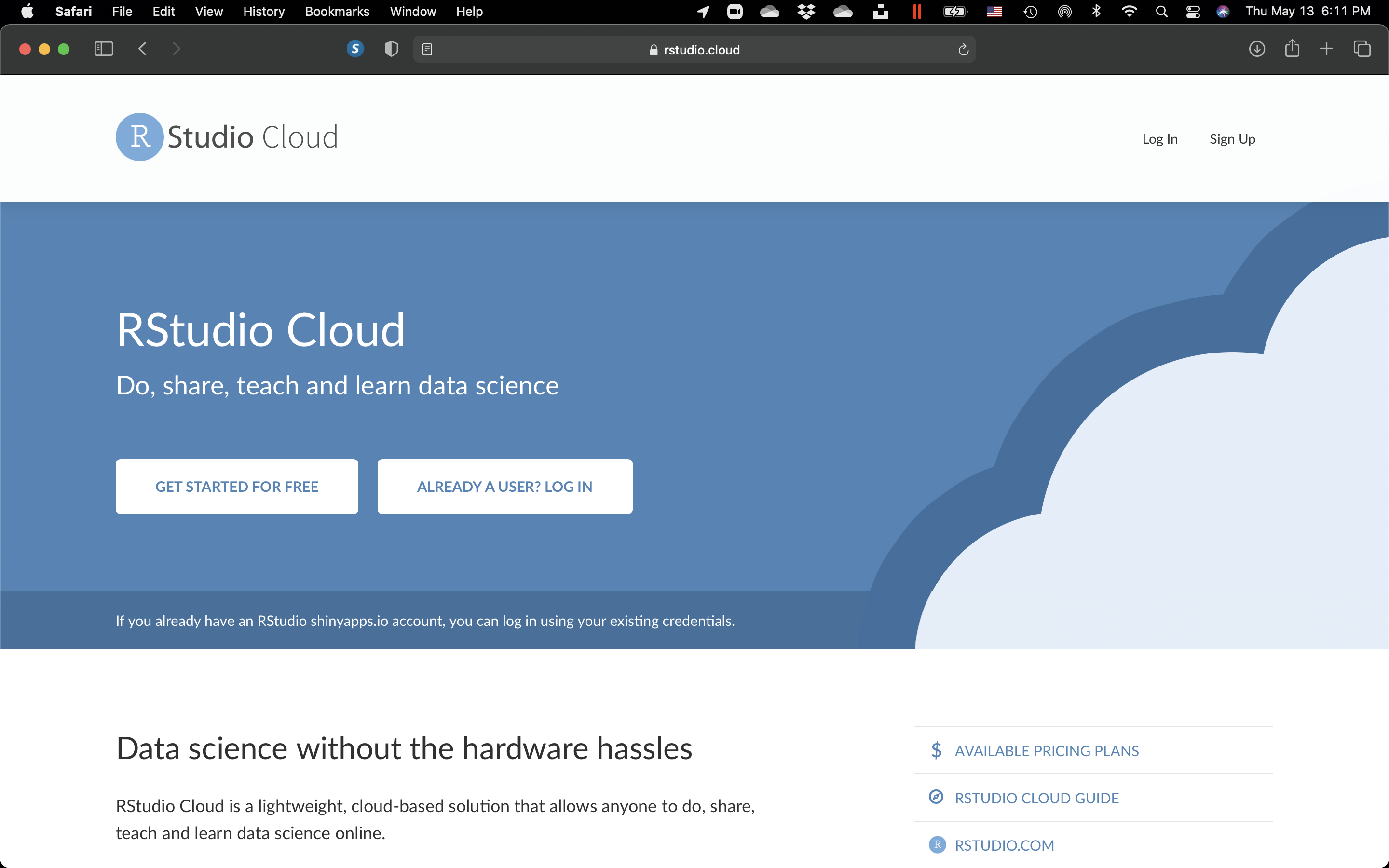Image resolution: width=1389 pixels, height=868 pixels.
Task: Open the Safari menu
Action: tap(73, 12)
